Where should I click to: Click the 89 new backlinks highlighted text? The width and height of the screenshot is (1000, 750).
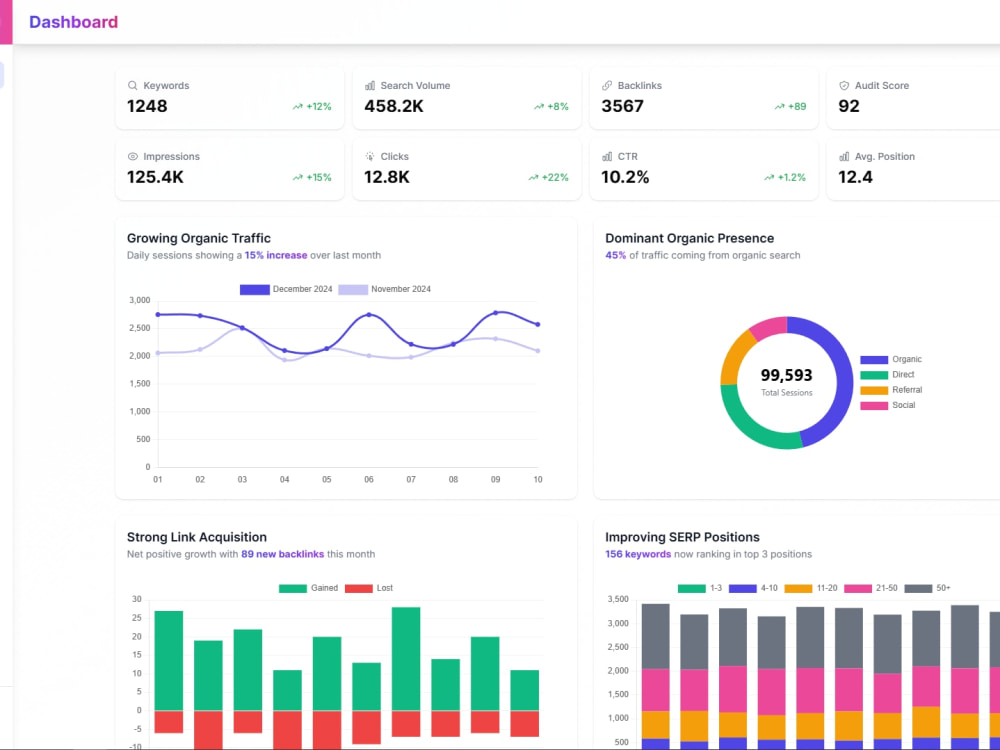pos(283,554)
